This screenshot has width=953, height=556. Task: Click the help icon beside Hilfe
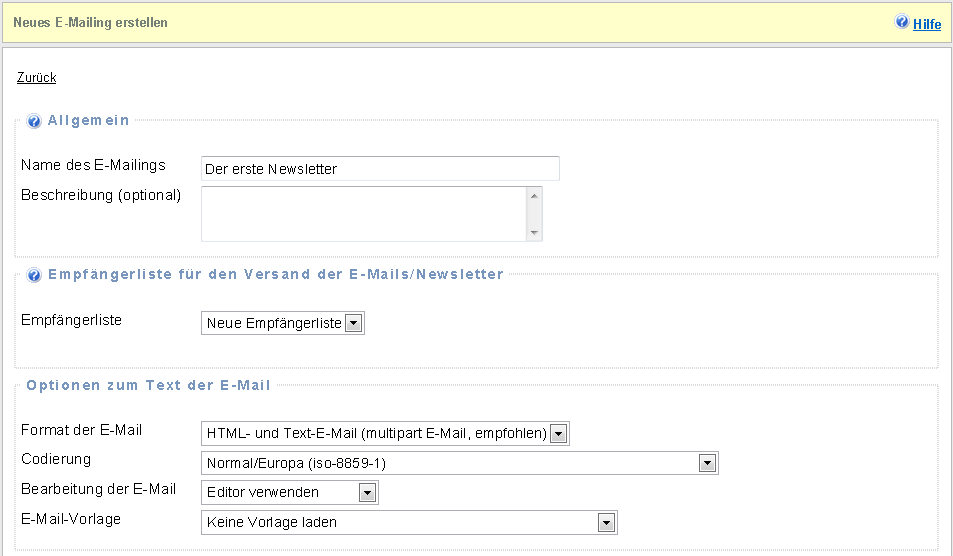click(x=902, y=22)
